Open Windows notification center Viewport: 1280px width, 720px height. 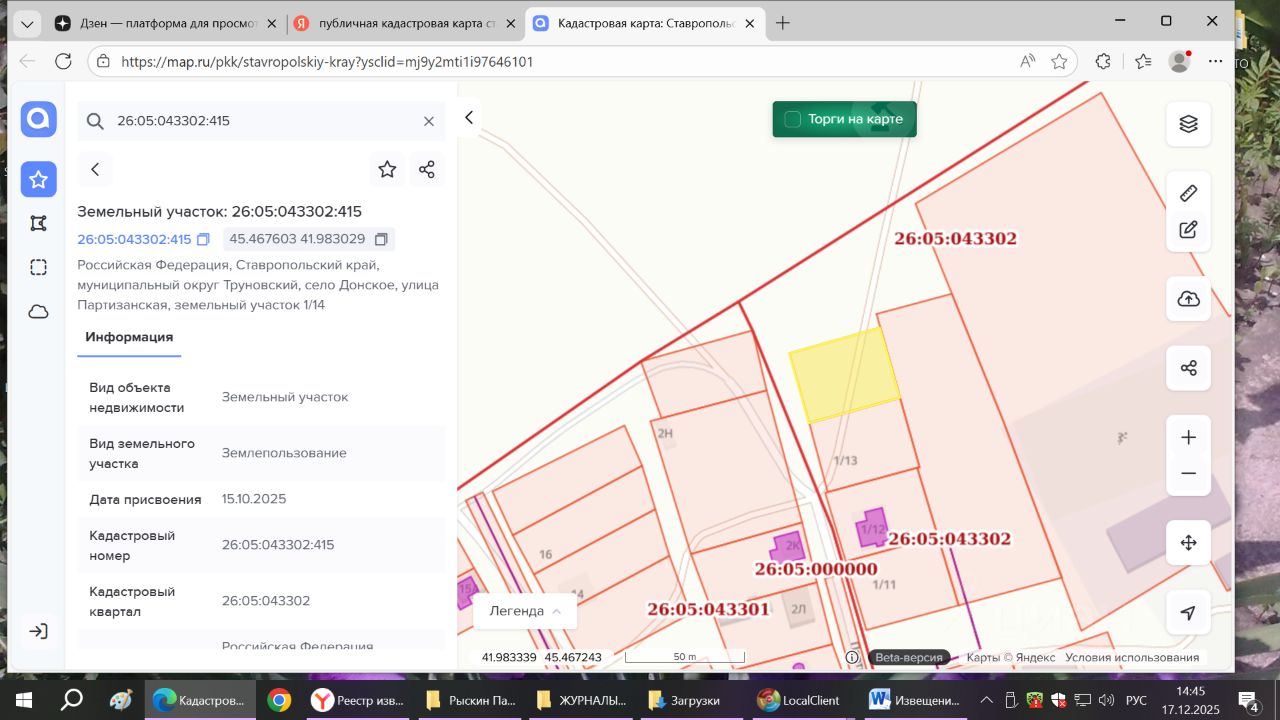(x=1249, y=700)
